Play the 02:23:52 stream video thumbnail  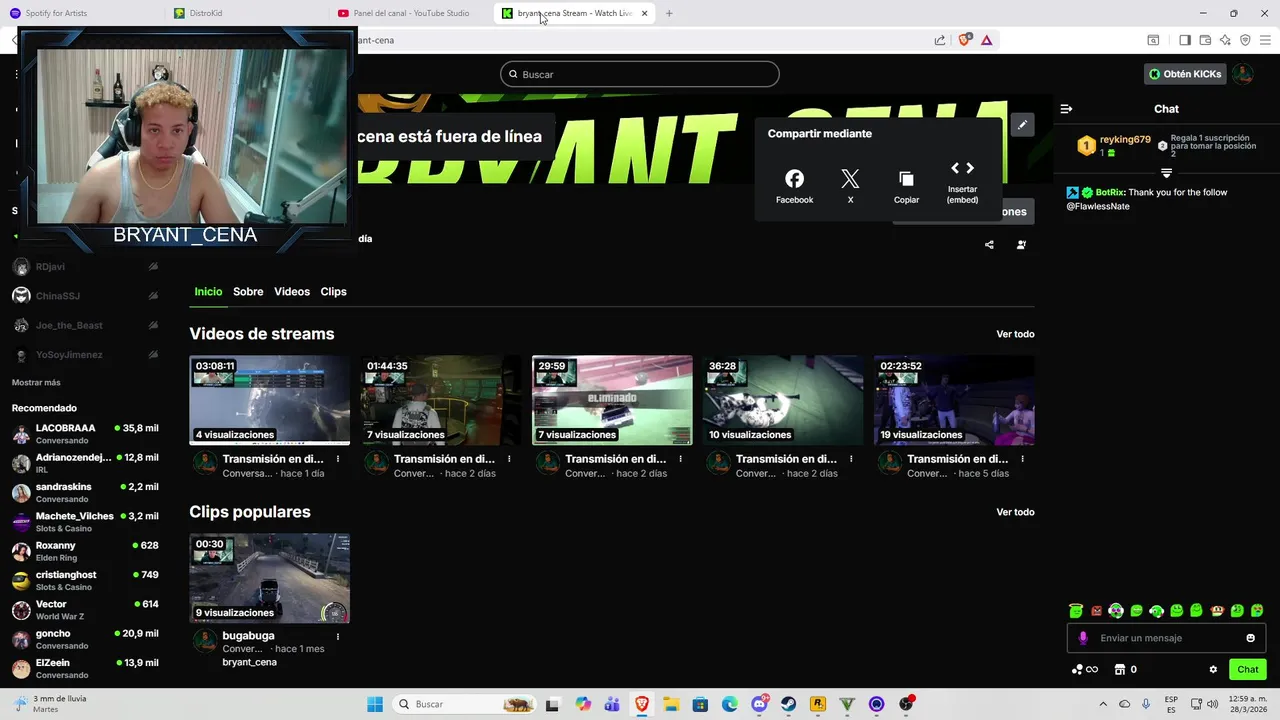point(954,400)
